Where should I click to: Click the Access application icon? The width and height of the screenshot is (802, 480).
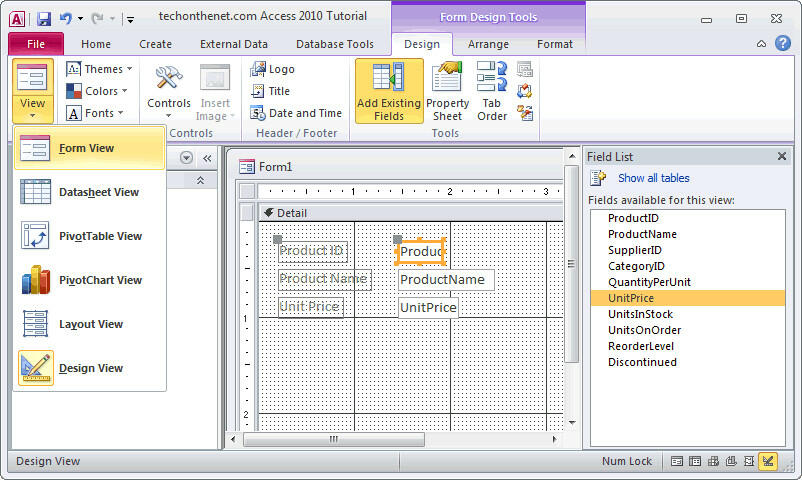(x=16, y=19)
